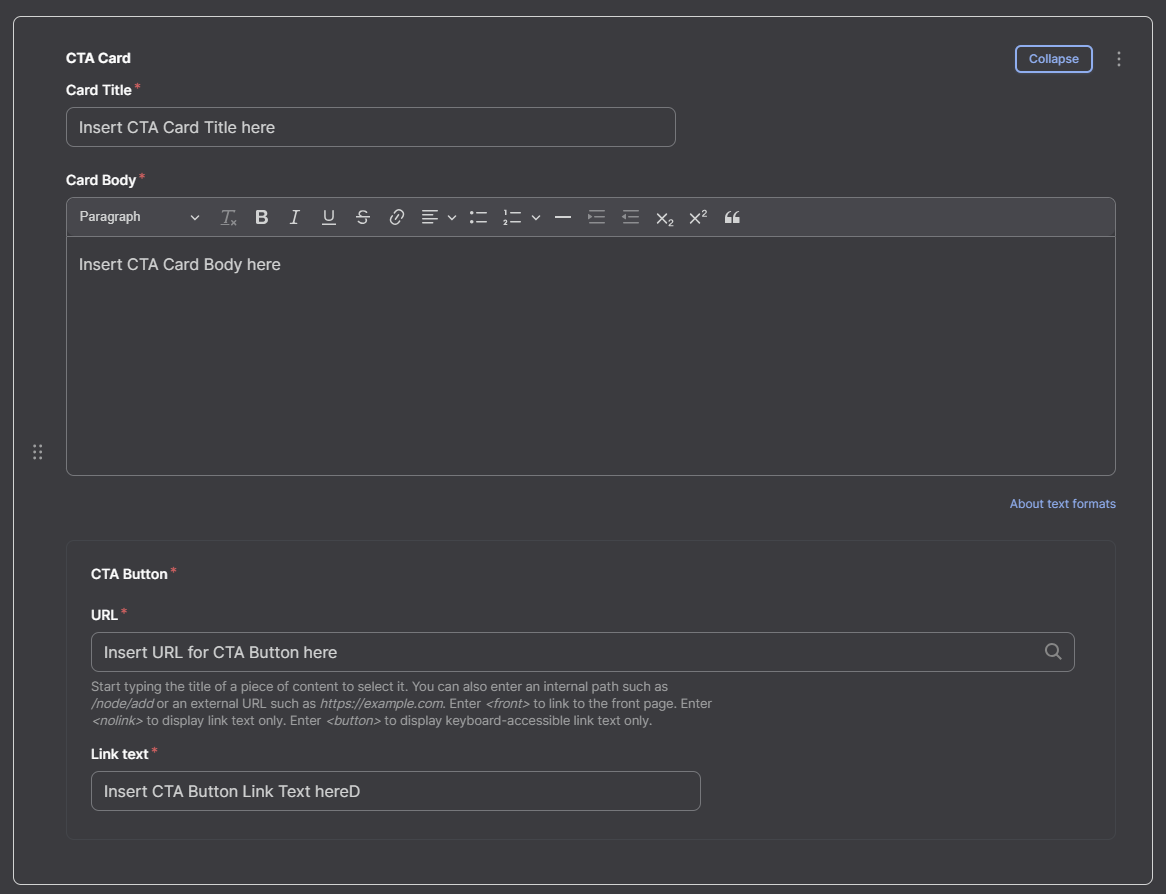Click the Card Body label
The height and width of the screenshot is (894, 1166).
101,180
